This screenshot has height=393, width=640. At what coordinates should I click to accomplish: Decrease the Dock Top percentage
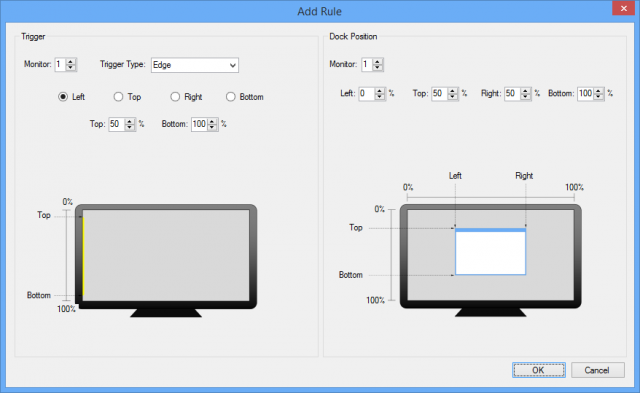453,96
